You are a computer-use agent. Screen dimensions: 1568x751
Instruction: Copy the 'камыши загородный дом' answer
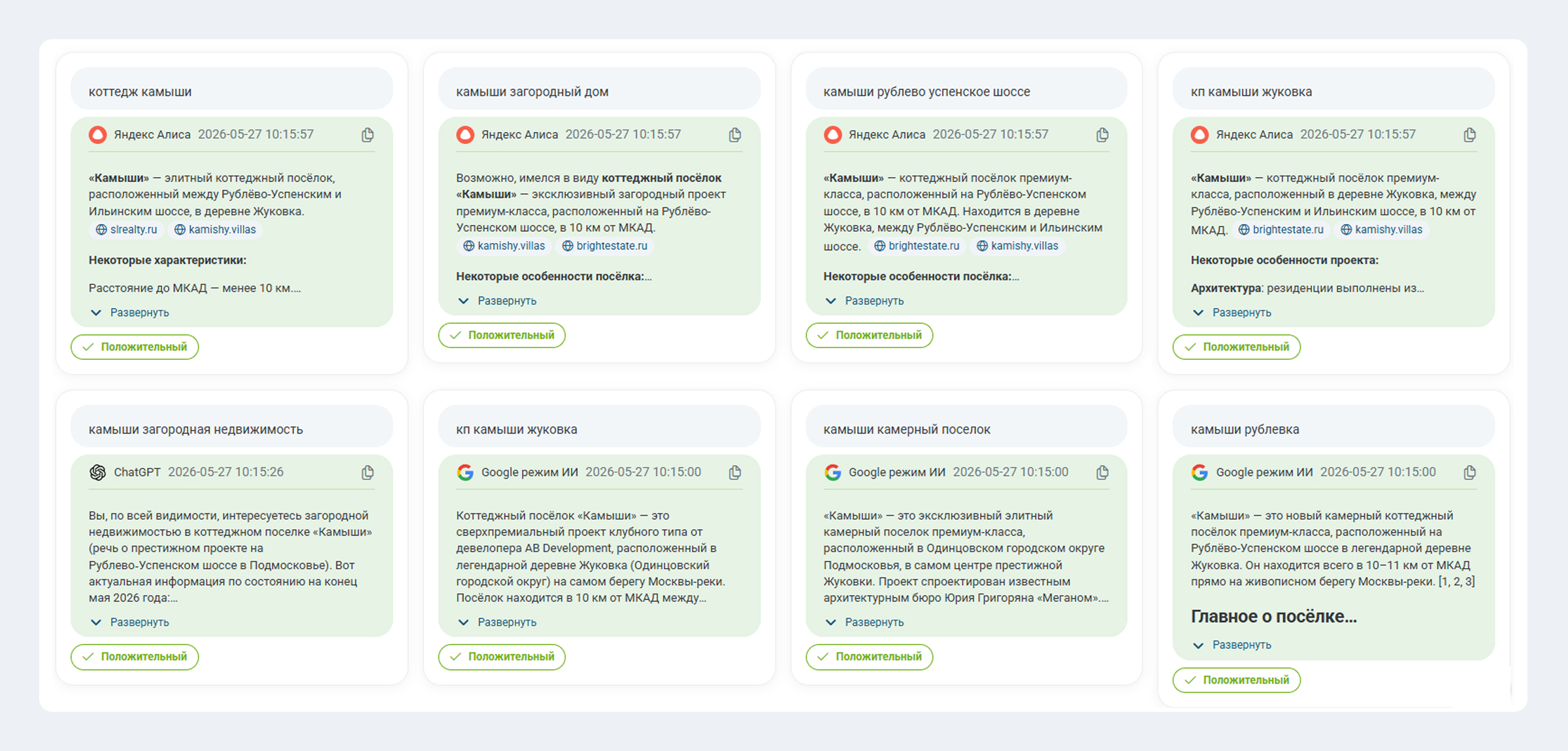point(735,135)
